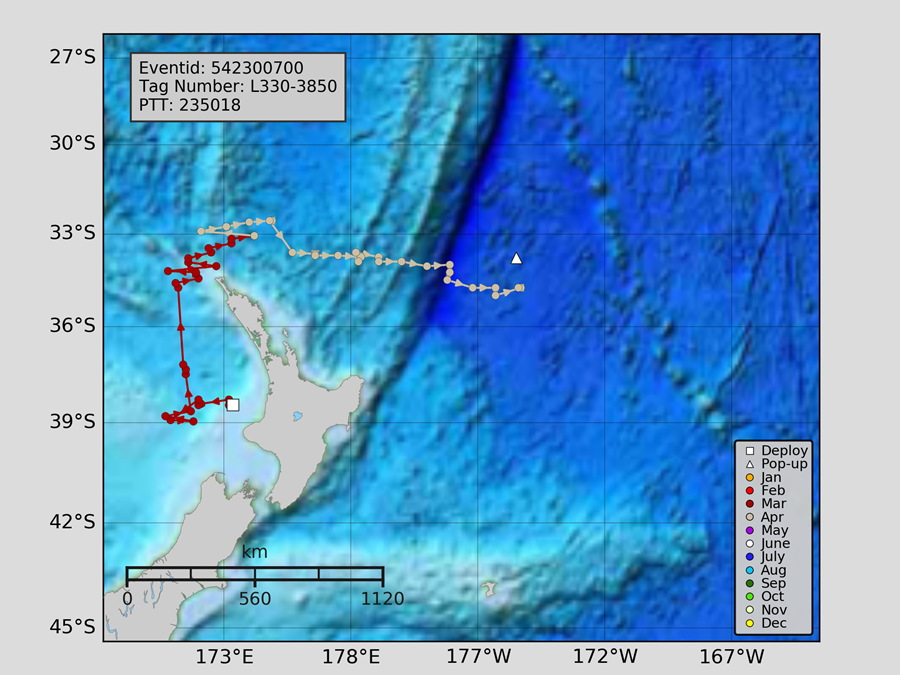The width and height of the screenshot is (900, 675).
Task: Pick the tan Apr dot in the legend
Action: pos(749,517)
